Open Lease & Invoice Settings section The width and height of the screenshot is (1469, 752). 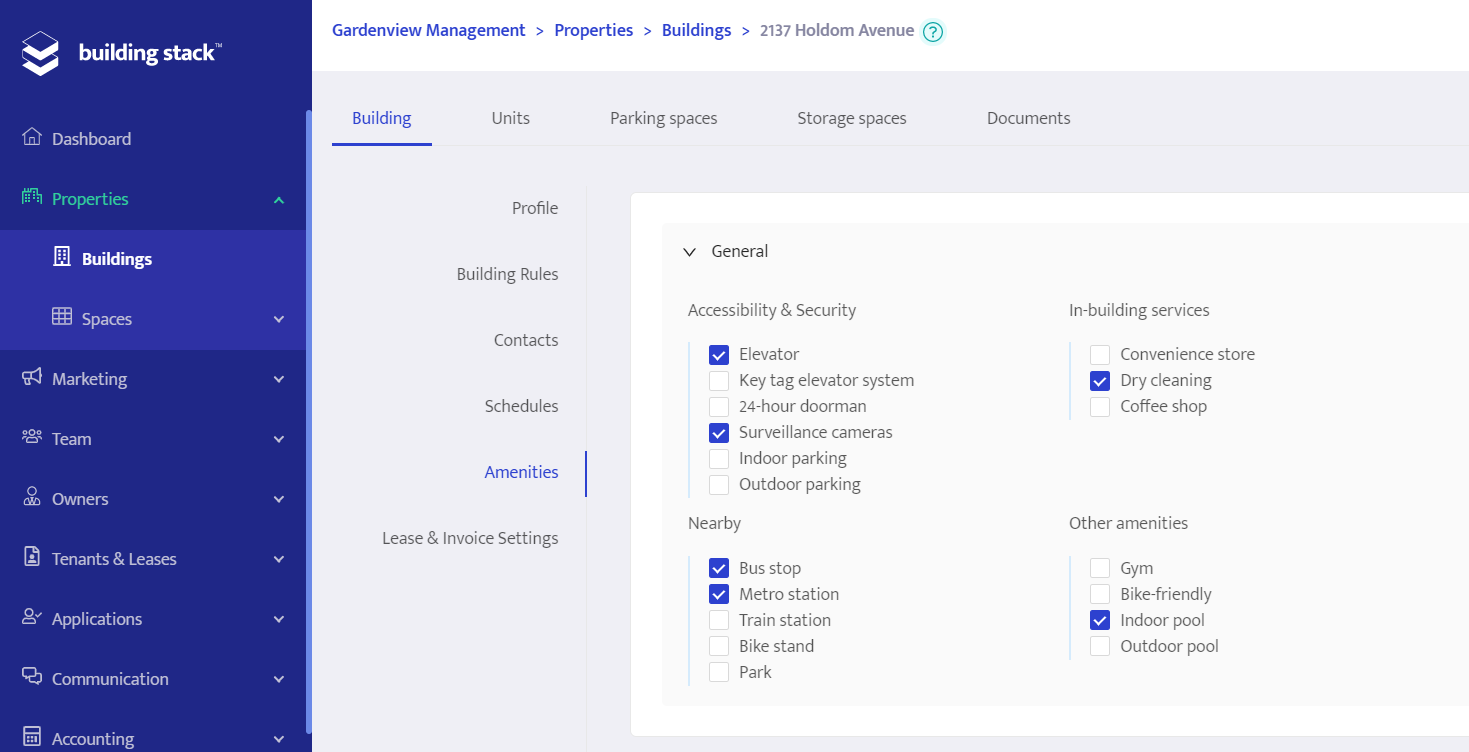(470, 538)
